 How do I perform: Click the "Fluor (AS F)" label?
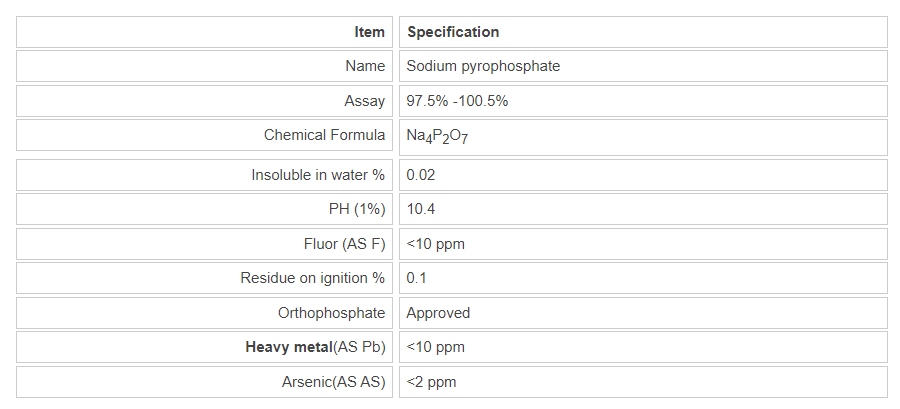pos(344,244)
